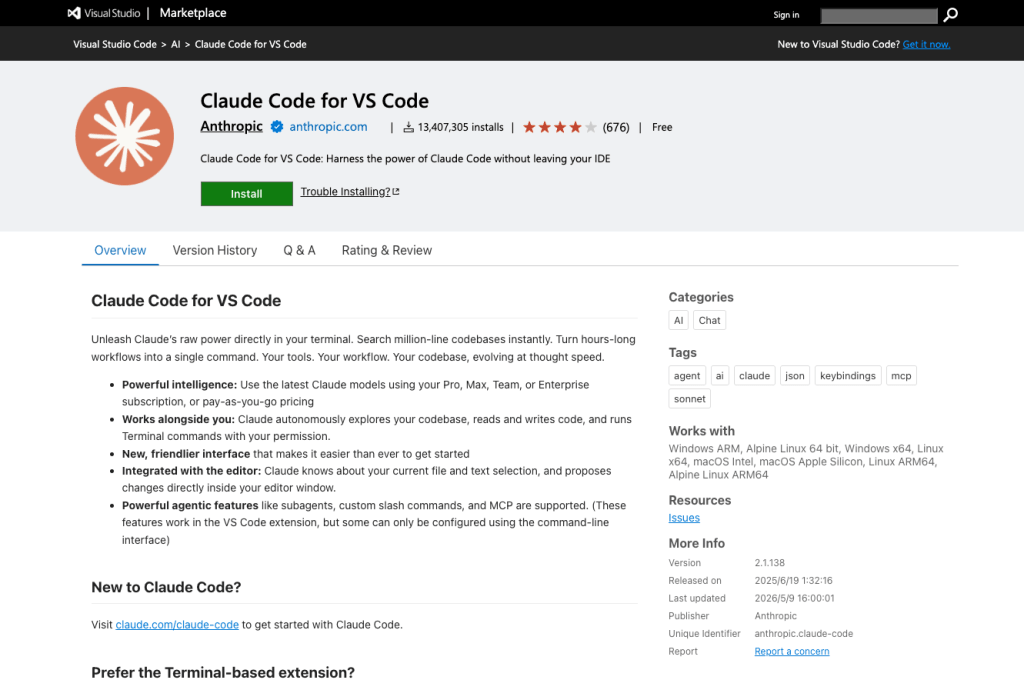Click the green Install button
Image resolution: width=1024 pixels, height=680 pixels.
(247, 194)
